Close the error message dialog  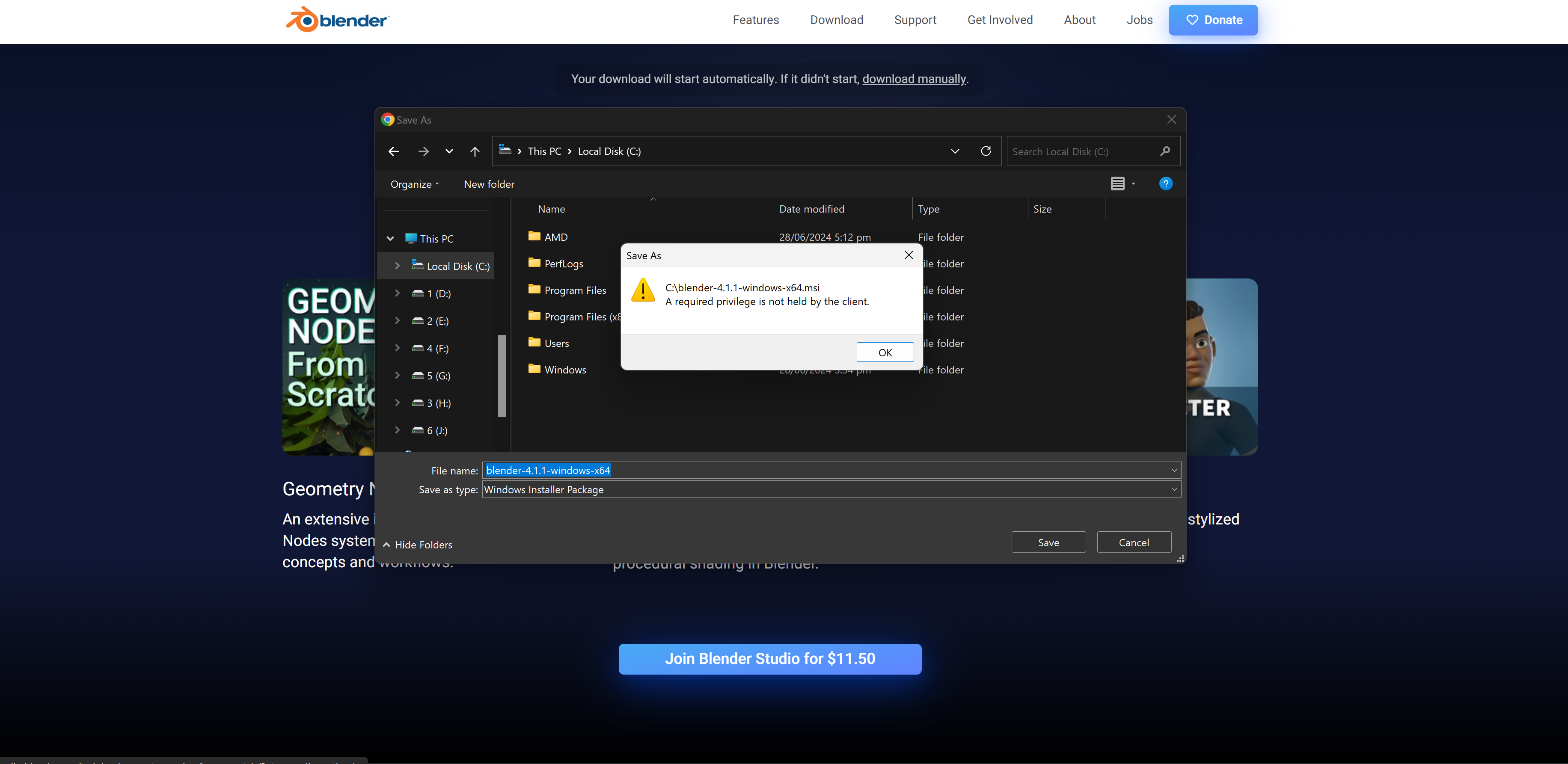(909, 255)
